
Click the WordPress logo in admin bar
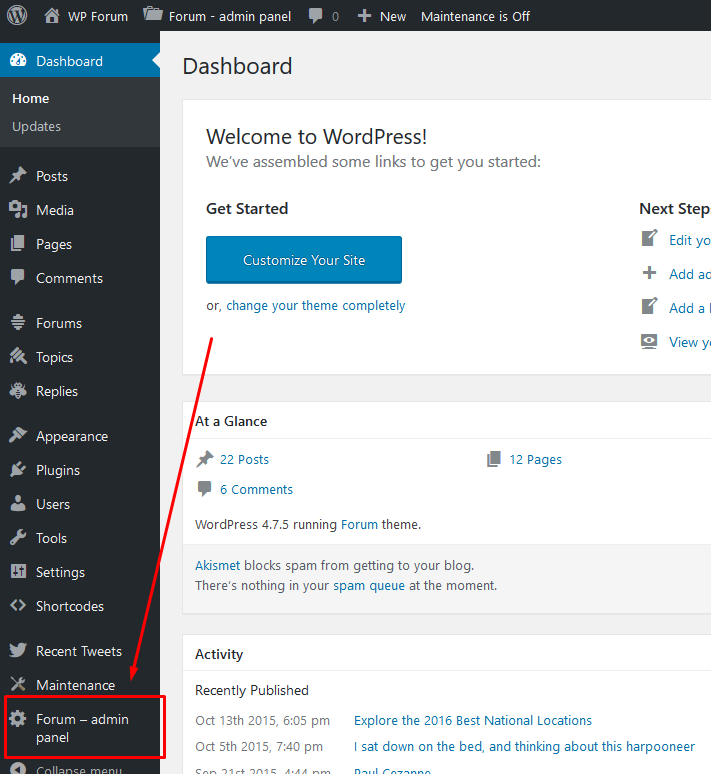click(17, 16)
